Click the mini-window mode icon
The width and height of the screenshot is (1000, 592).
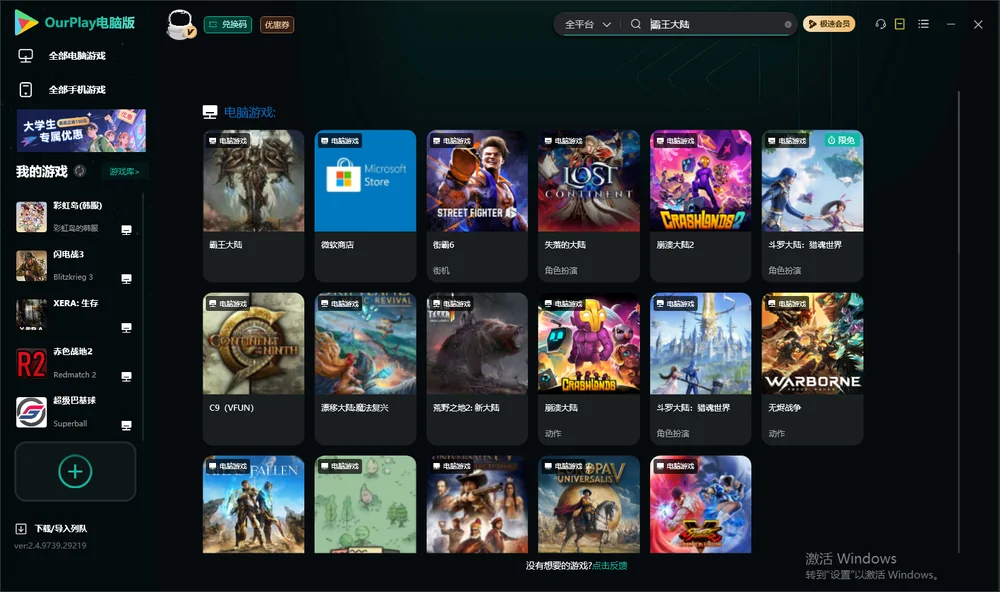click(x=900, y=24)
